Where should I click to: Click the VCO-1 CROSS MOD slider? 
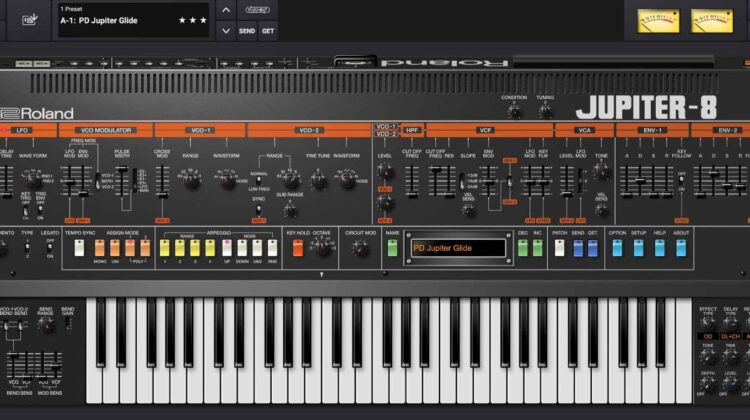[163, 181]
